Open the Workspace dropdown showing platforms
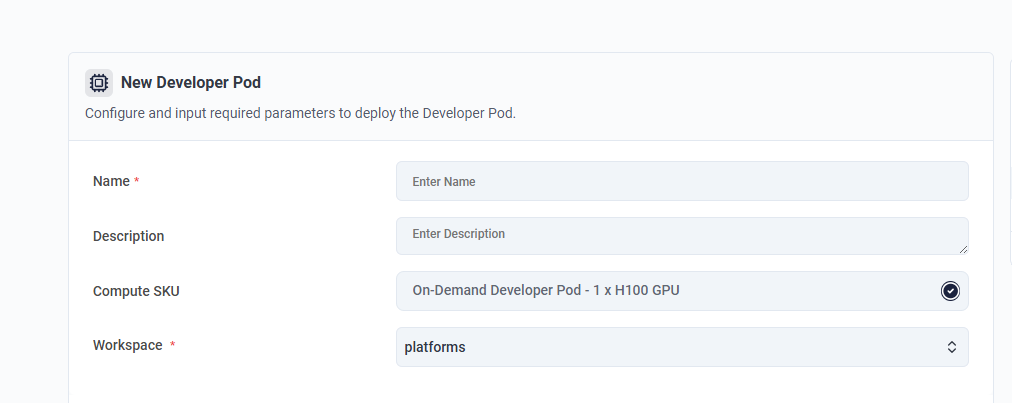 point(682,347)
